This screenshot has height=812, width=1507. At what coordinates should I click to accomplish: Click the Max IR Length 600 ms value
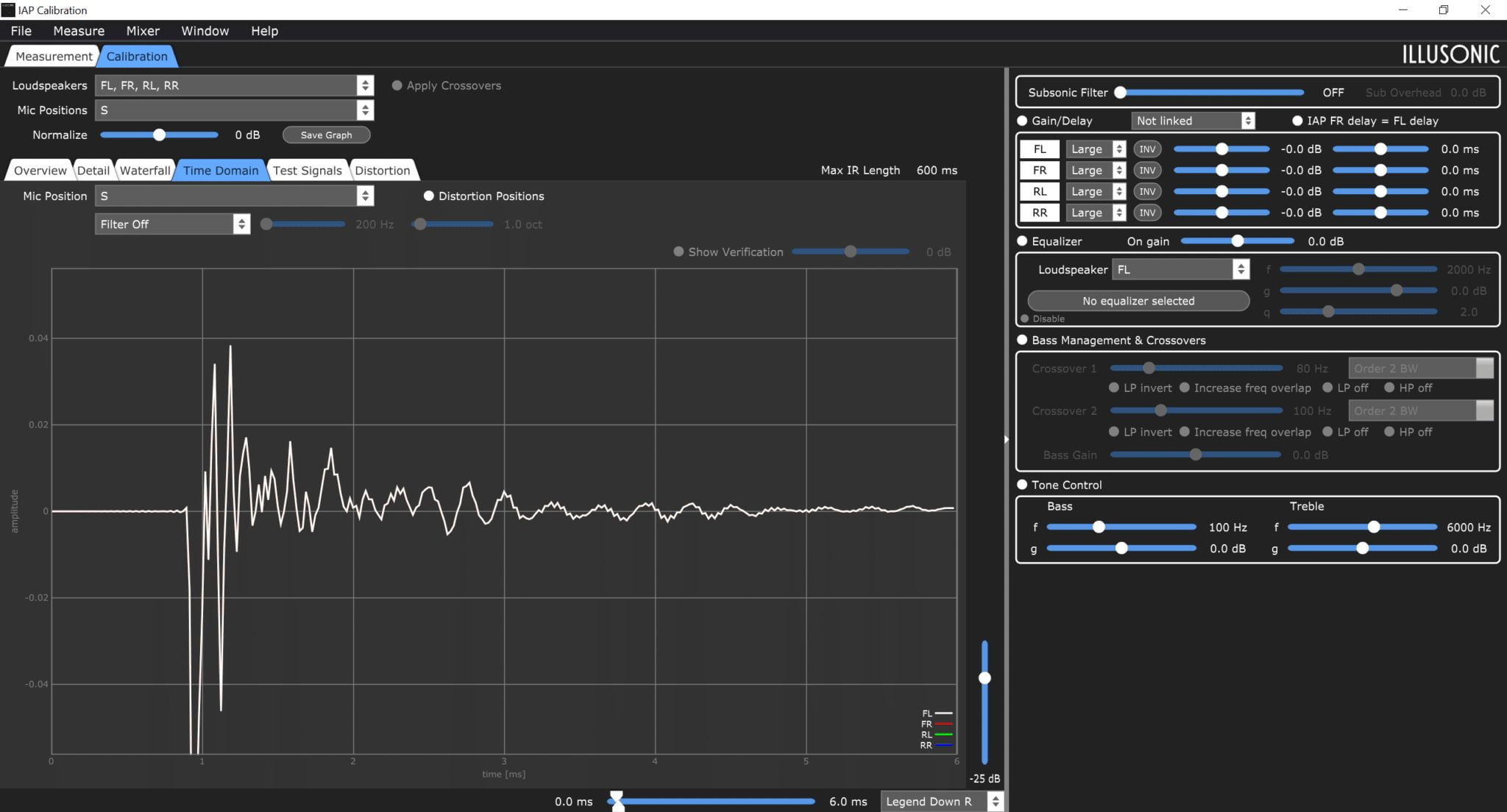click(x=937, y=170)
